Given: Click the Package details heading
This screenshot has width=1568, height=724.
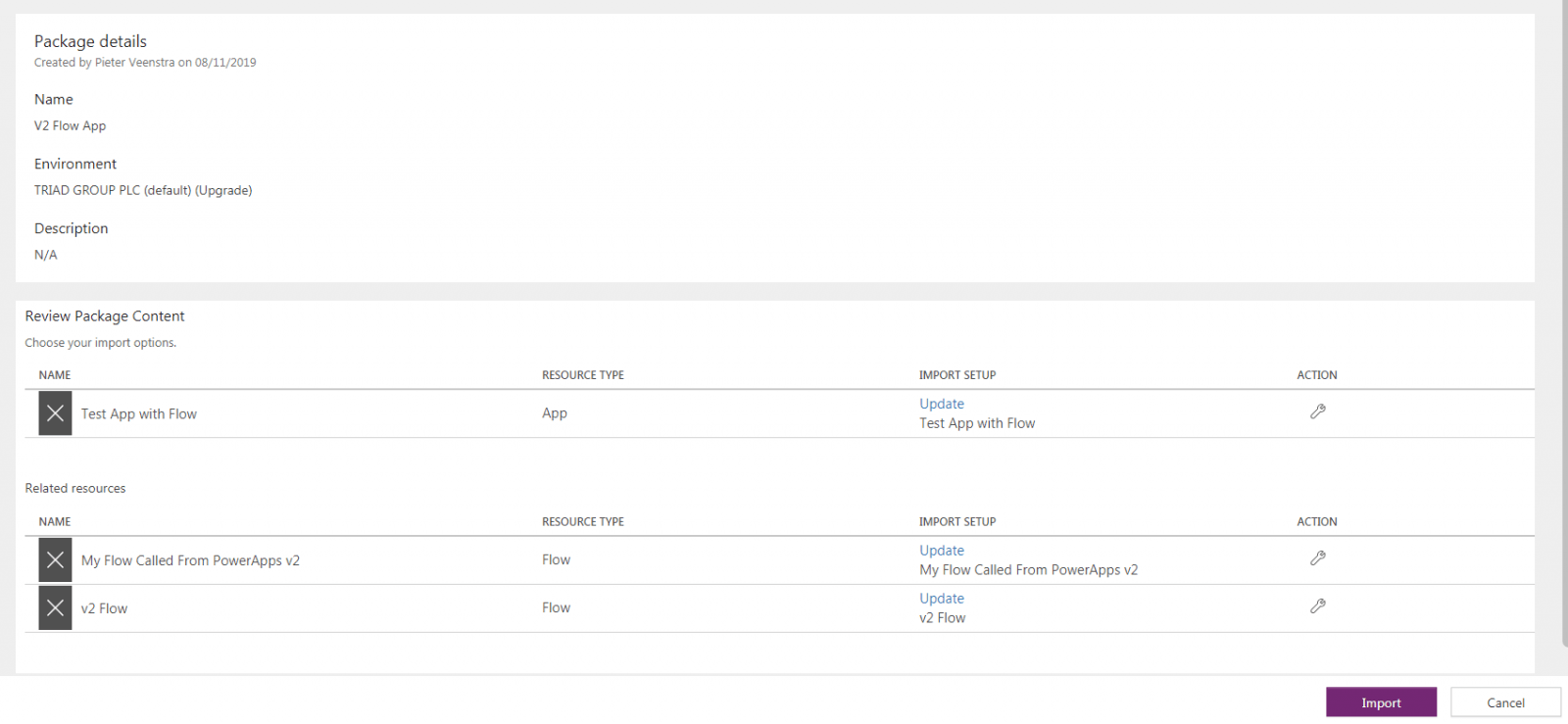Looking at the screenshot, I should coord(90,41).
